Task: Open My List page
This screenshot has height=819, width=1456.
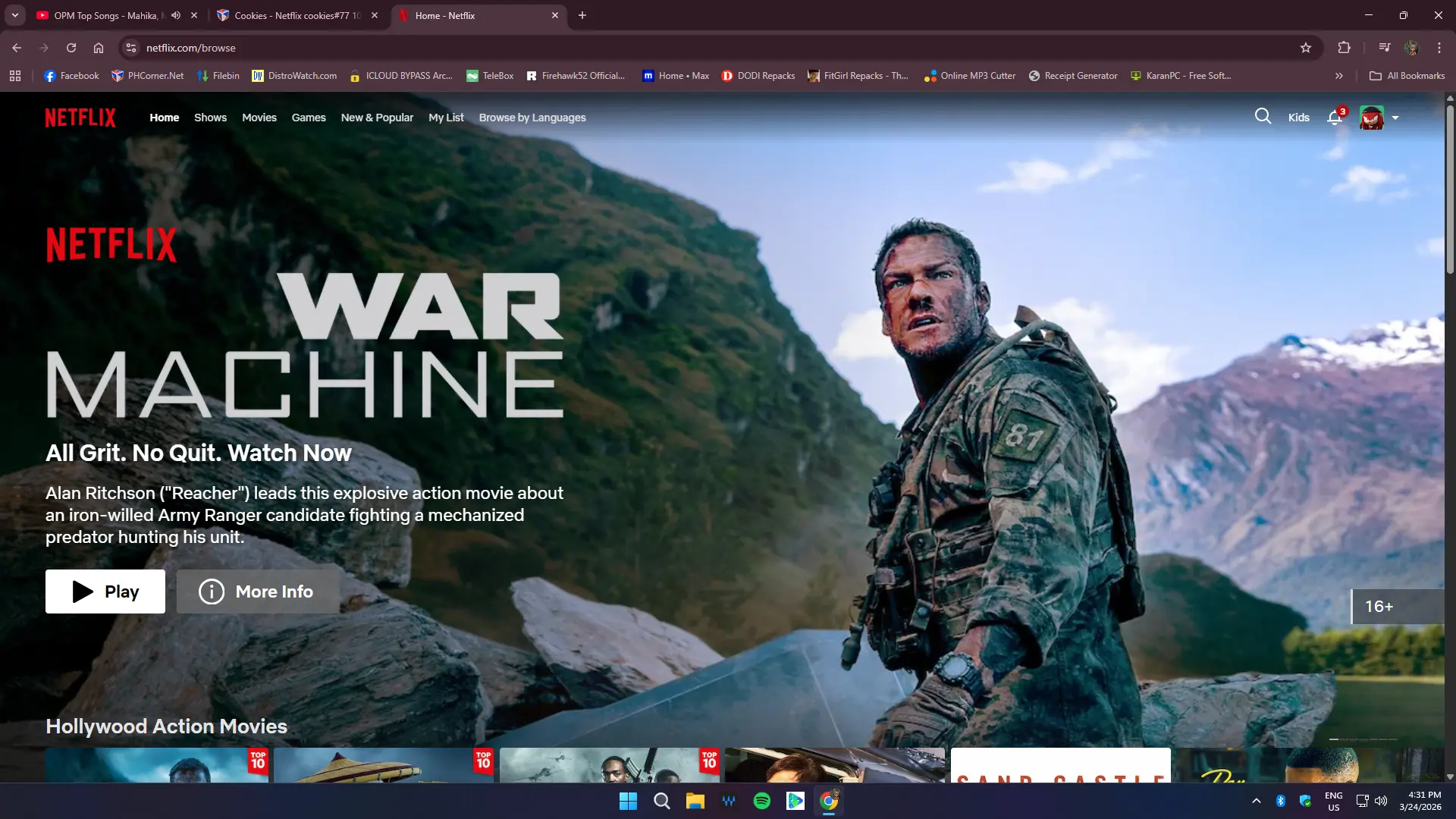Action: click(x=446, y=118)
